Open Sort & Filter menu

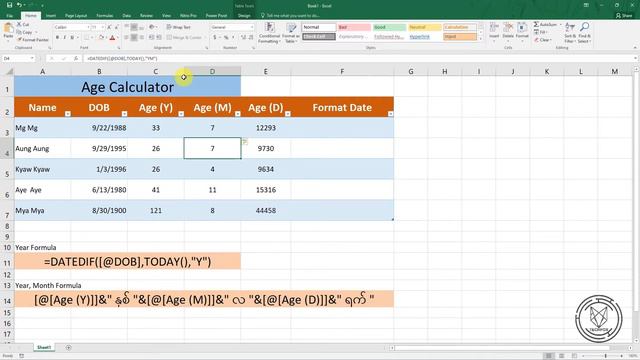(x=570, y=33)
